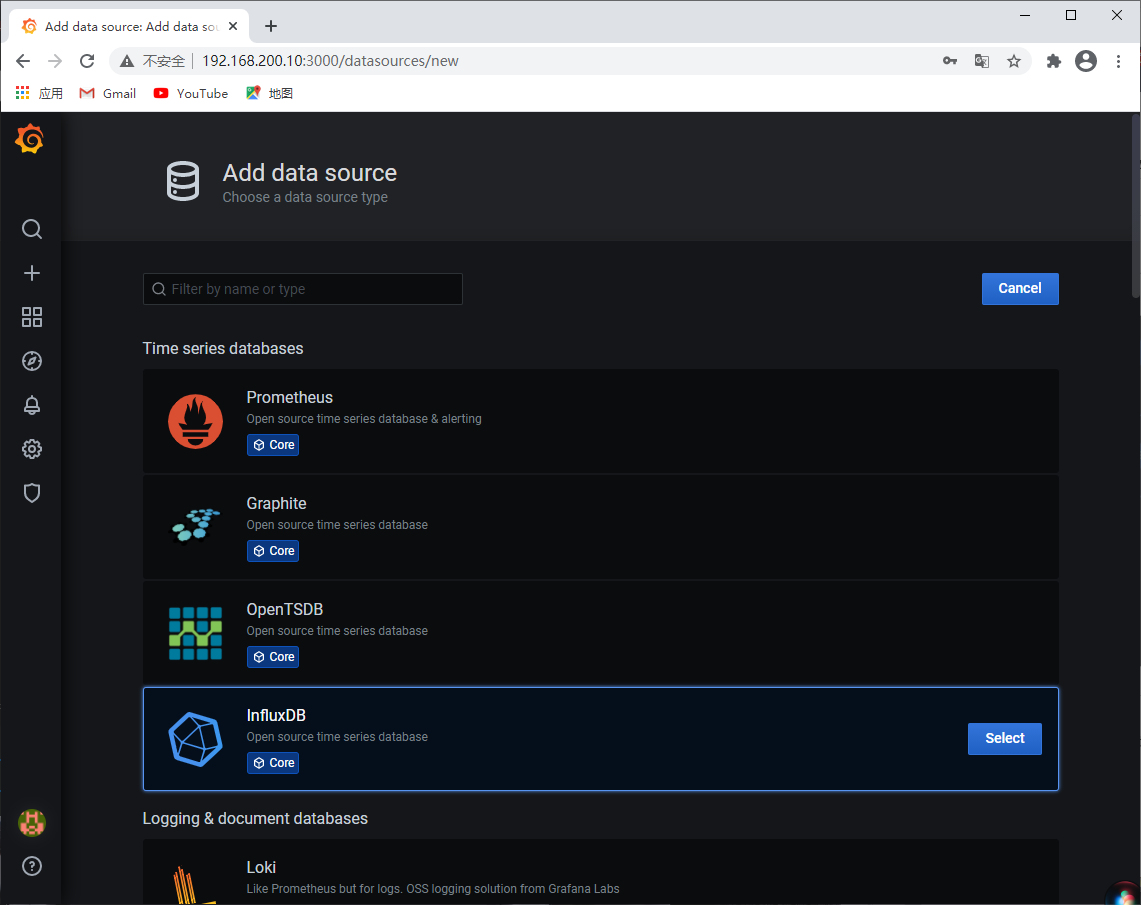This screenshot has width=1141, height=905.
Task: Click the Graphite dots logo
Action: 195,526
